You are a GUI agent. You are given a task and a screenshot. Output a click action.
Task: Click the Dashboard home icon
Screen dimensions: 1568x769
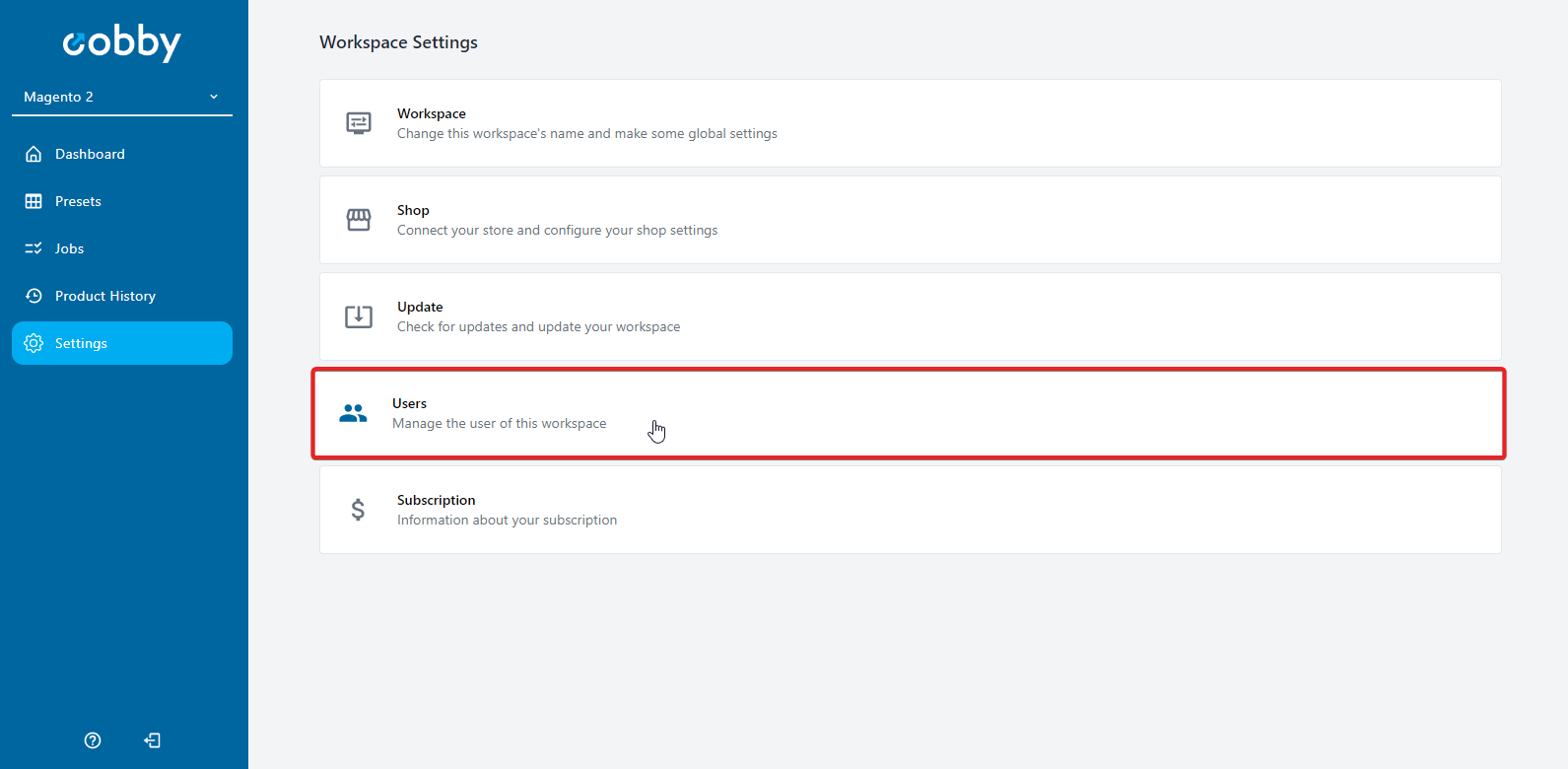34,154
